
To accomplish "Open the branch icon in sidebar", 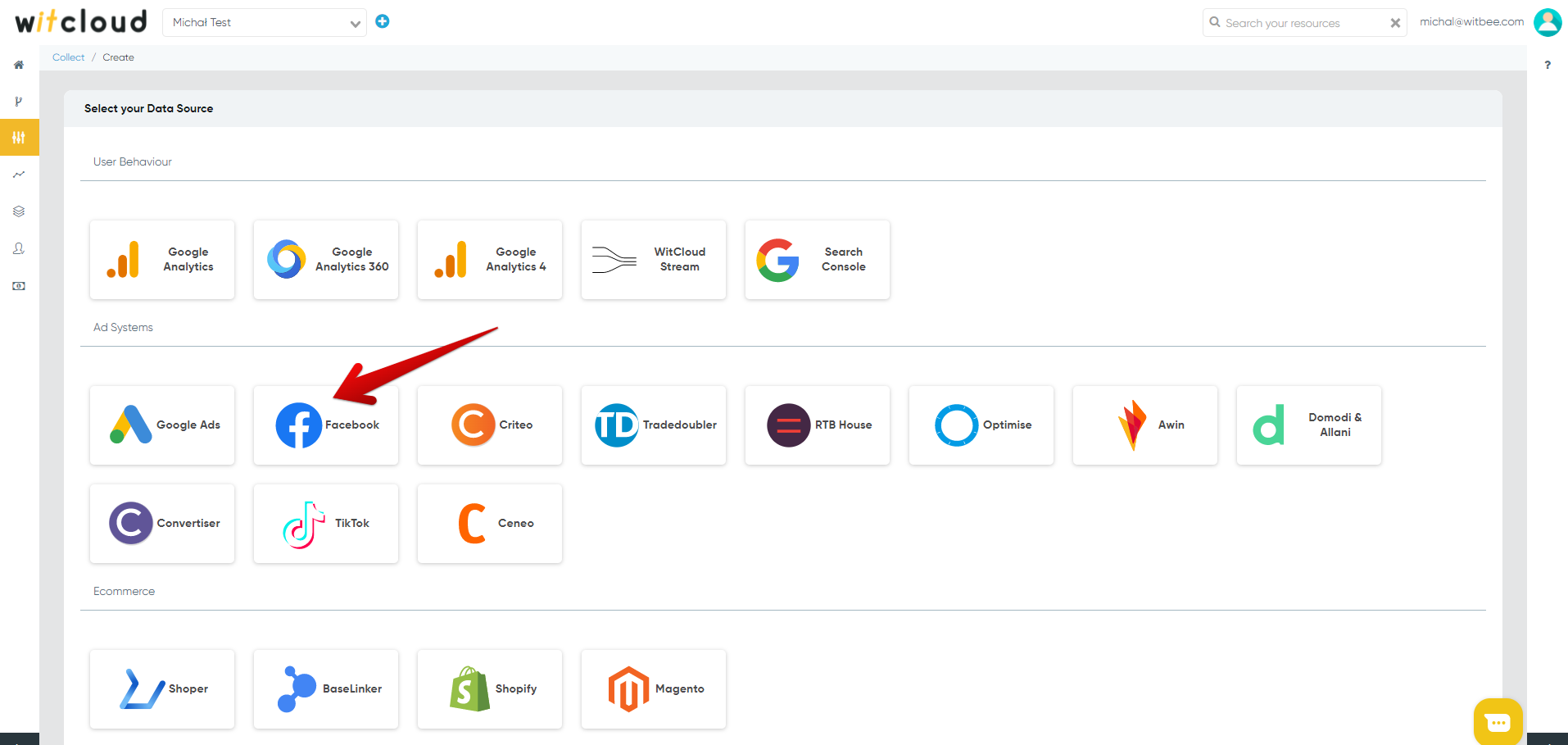I will 19,102.
